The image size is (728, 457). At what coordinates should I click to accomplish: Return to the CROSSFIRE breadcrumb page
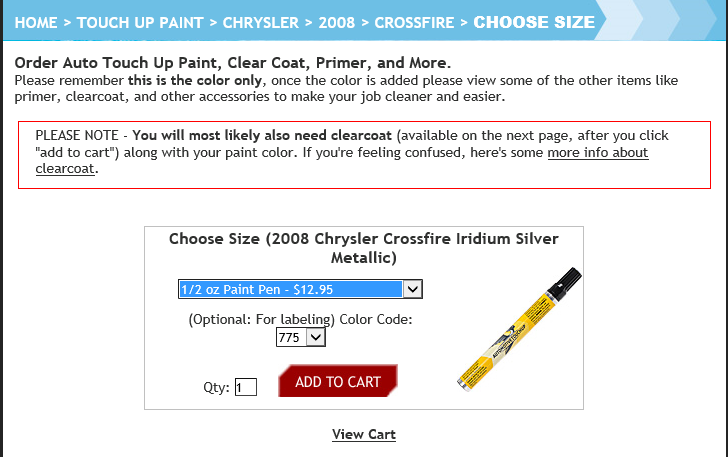[x=414, y=21]
